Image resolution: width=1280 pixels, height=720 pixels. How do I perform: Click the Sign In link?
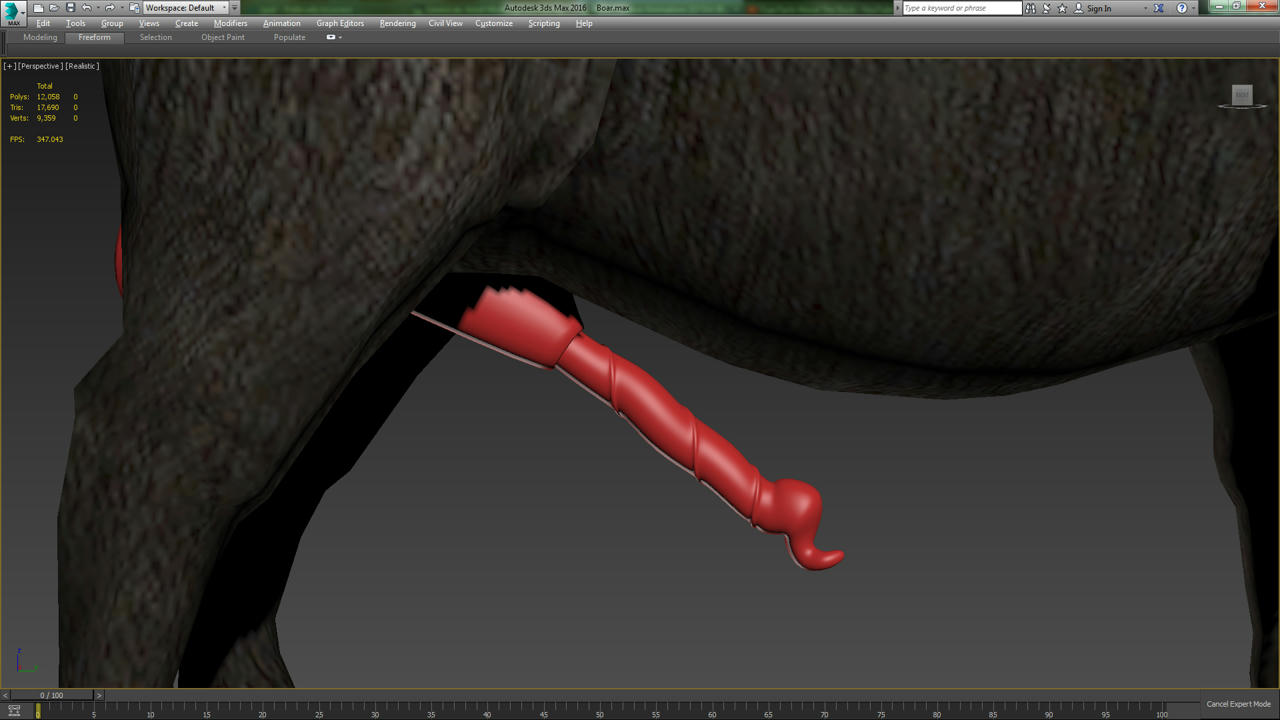(1099, 8)
